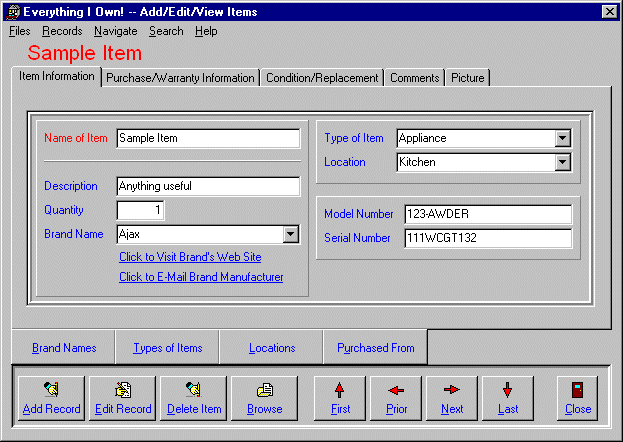Jump to First record with up arrow
The height and width of the screenshot is (442, 623).
tap(340, 397)
